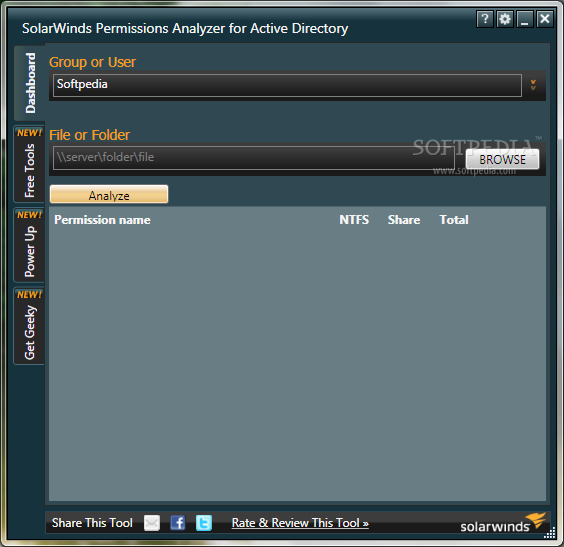
Task: Minimize the Permissions Analyzer window
Action: [x=525, y=19]
